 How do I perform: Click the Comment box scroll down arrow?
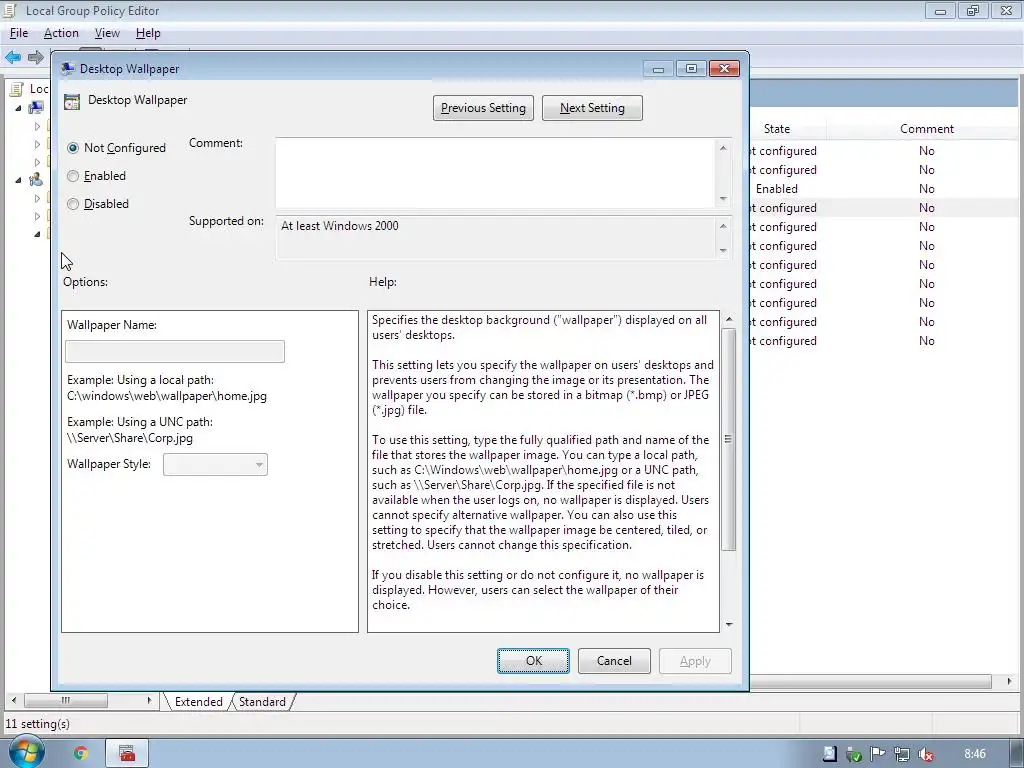[723, 199]
